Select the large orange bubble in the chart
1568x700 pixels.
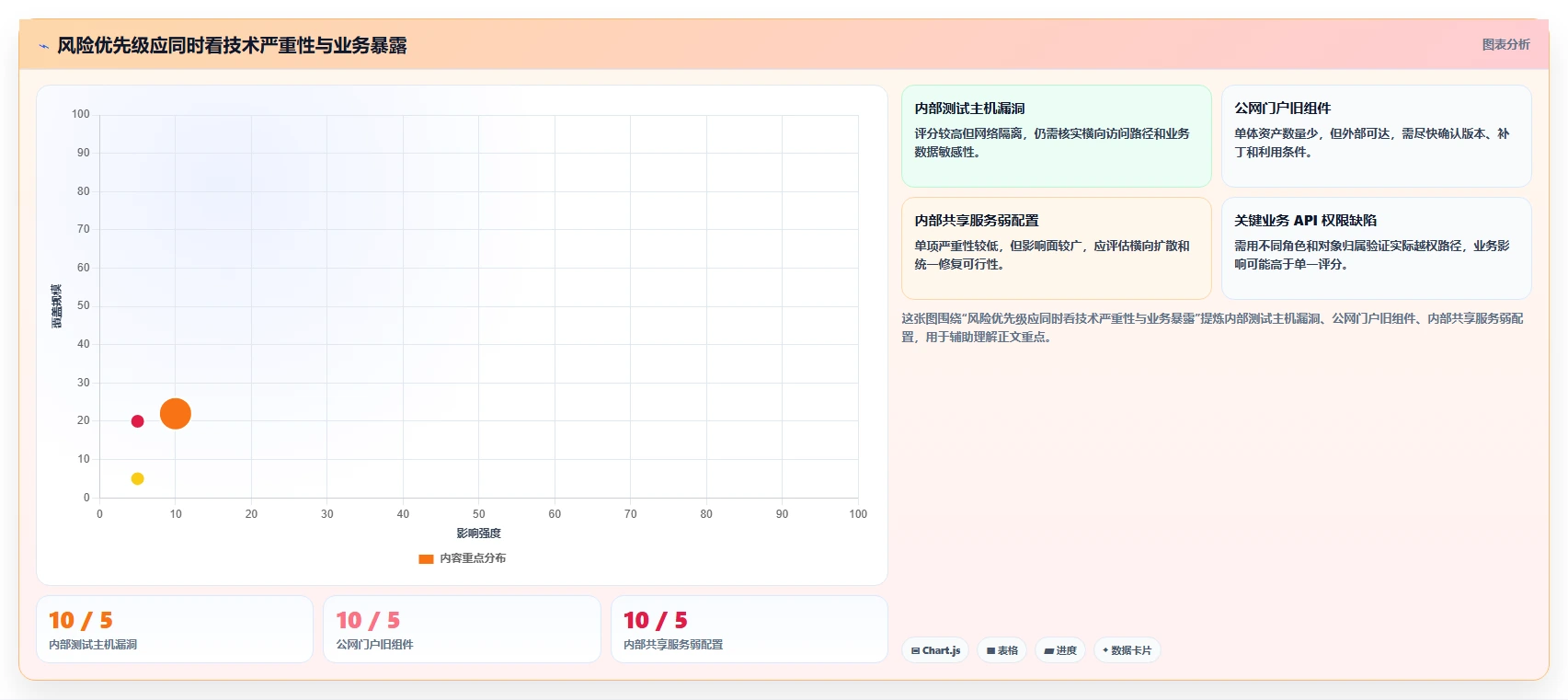(176, 414)
